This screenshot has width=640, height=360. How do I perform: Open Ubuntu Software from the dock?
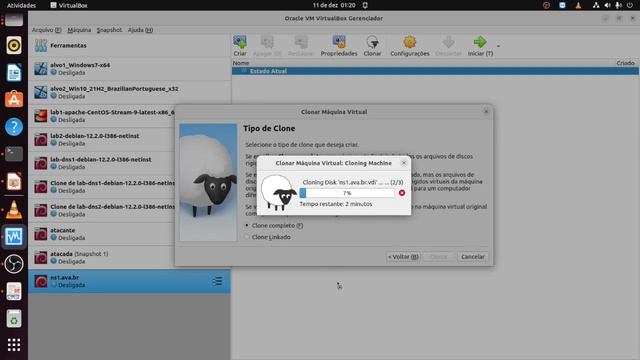point(14,100)
